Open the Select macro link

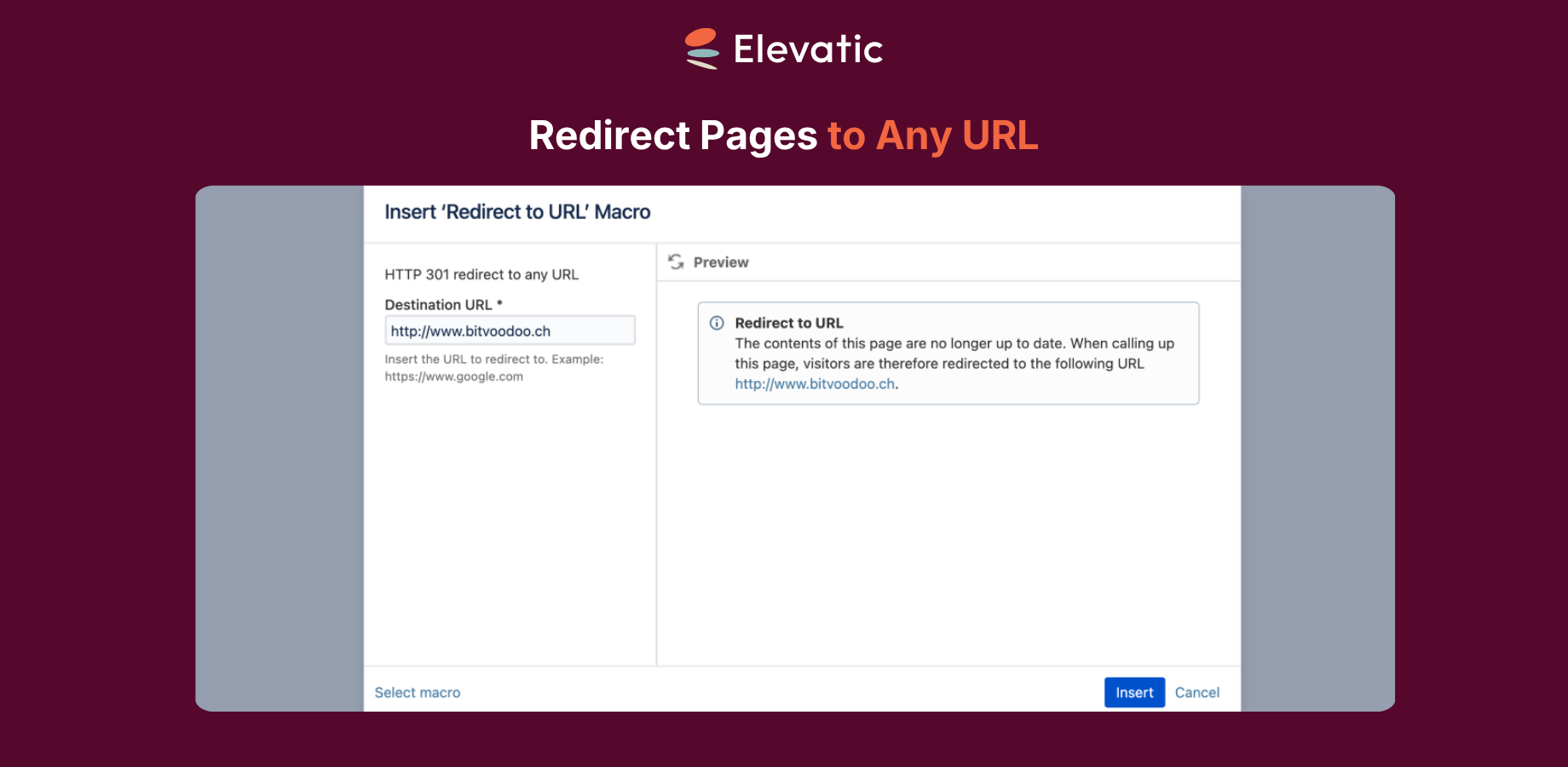(418, 693)
